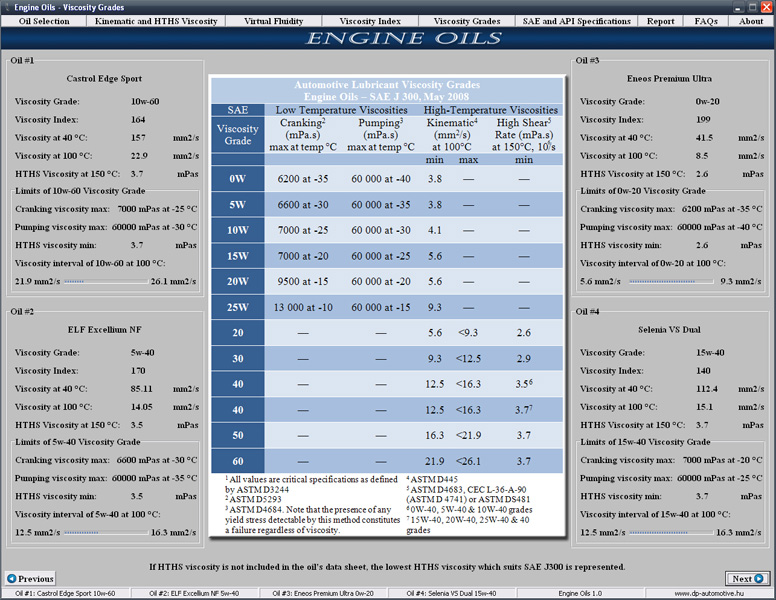Click status bar Oil #3: Eneos Premium Ultra entry
The height and width of the screenshot is (600, 776).
(x=323, y=593)
